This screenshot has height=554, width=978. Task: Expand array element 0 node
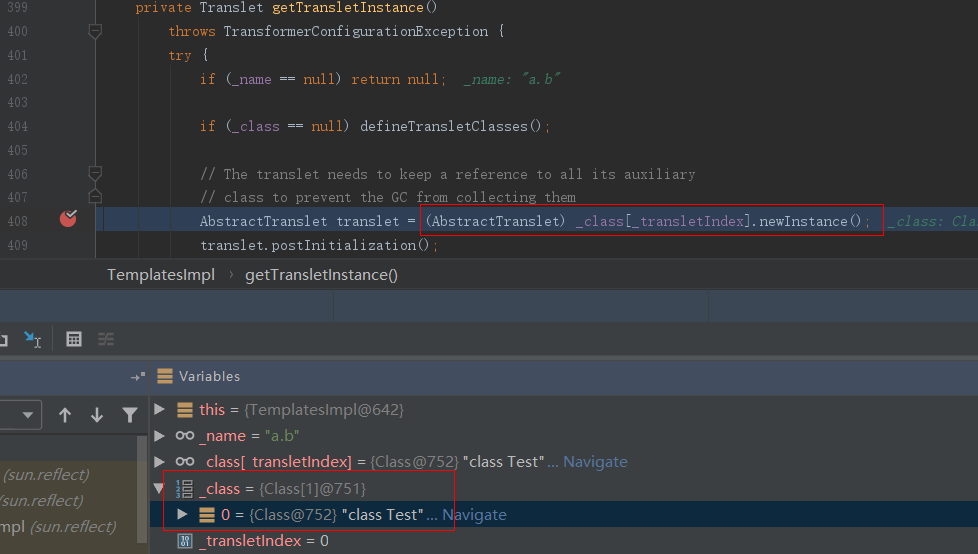pyautogui.click(x=182, y=514)
